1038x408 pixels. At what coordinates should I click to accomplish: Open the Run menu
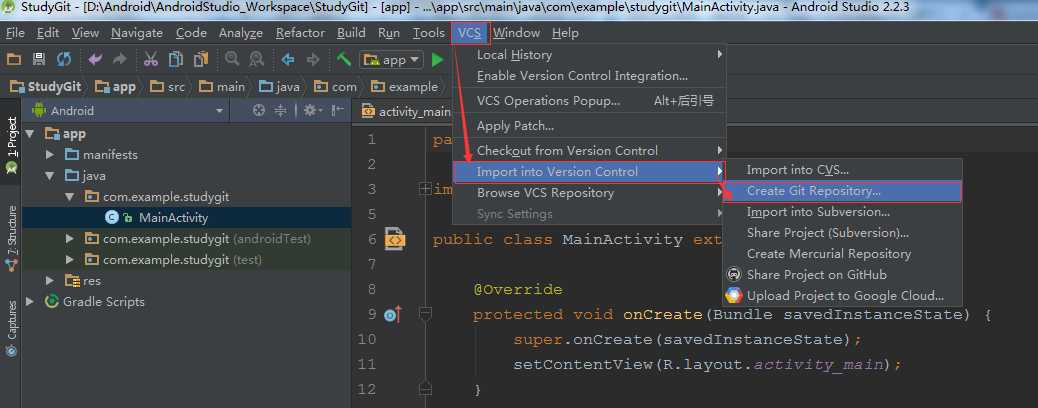click(389, 32)
